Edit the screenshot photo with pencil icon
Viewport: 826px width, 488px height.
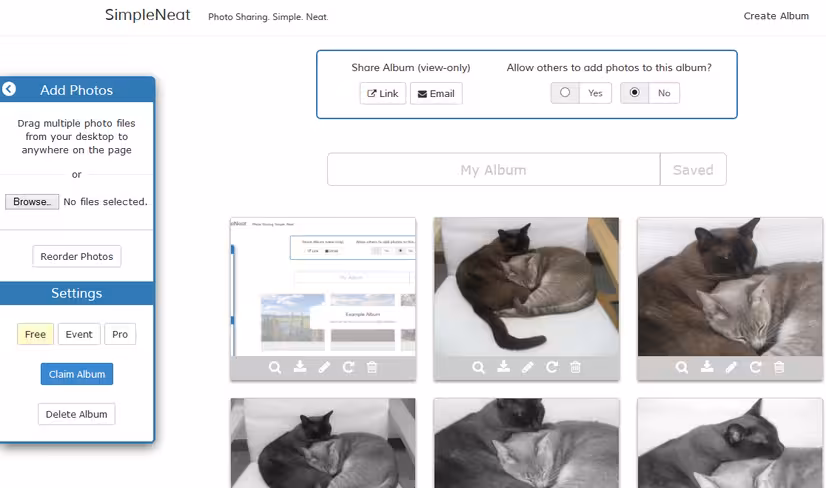(324, 367)
